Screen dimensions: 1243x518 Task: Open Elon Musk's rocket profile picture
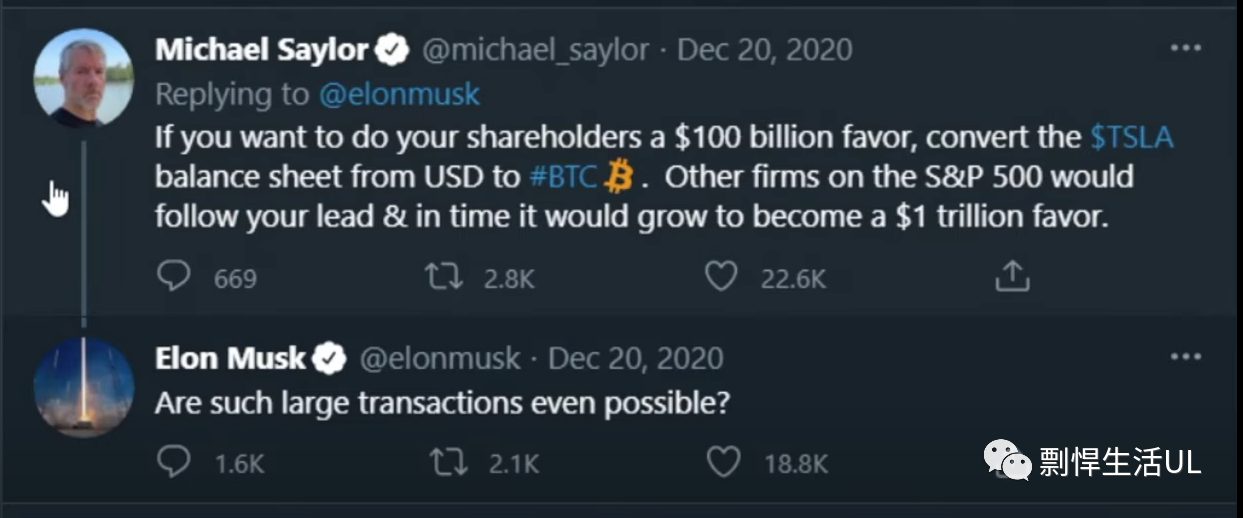click(x=83, y=387)
